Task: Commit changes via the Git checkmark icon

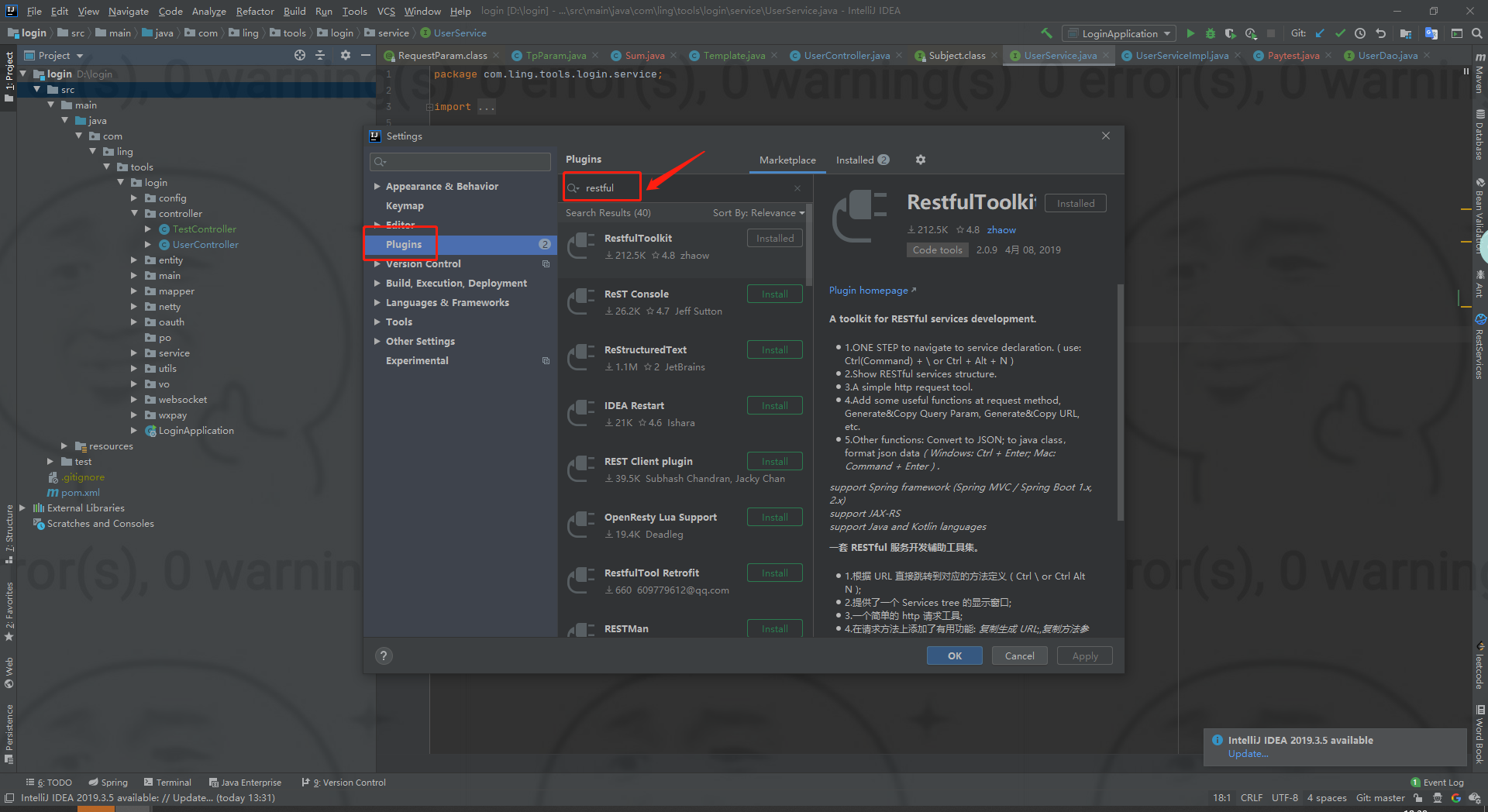Action: (x=1340, y=33)
